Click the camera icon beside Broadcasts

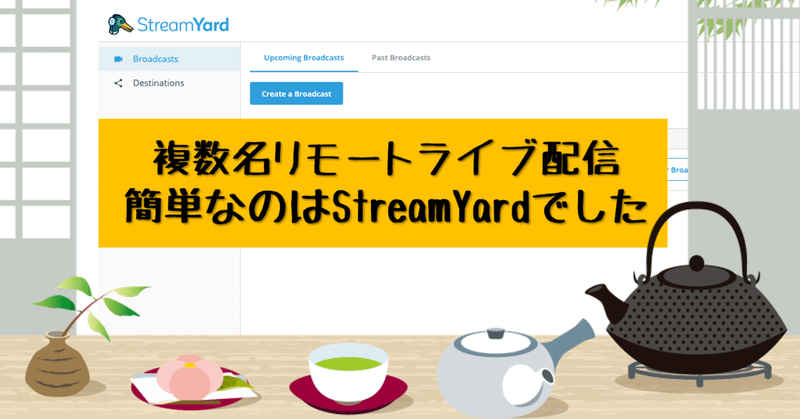point(118,59)
